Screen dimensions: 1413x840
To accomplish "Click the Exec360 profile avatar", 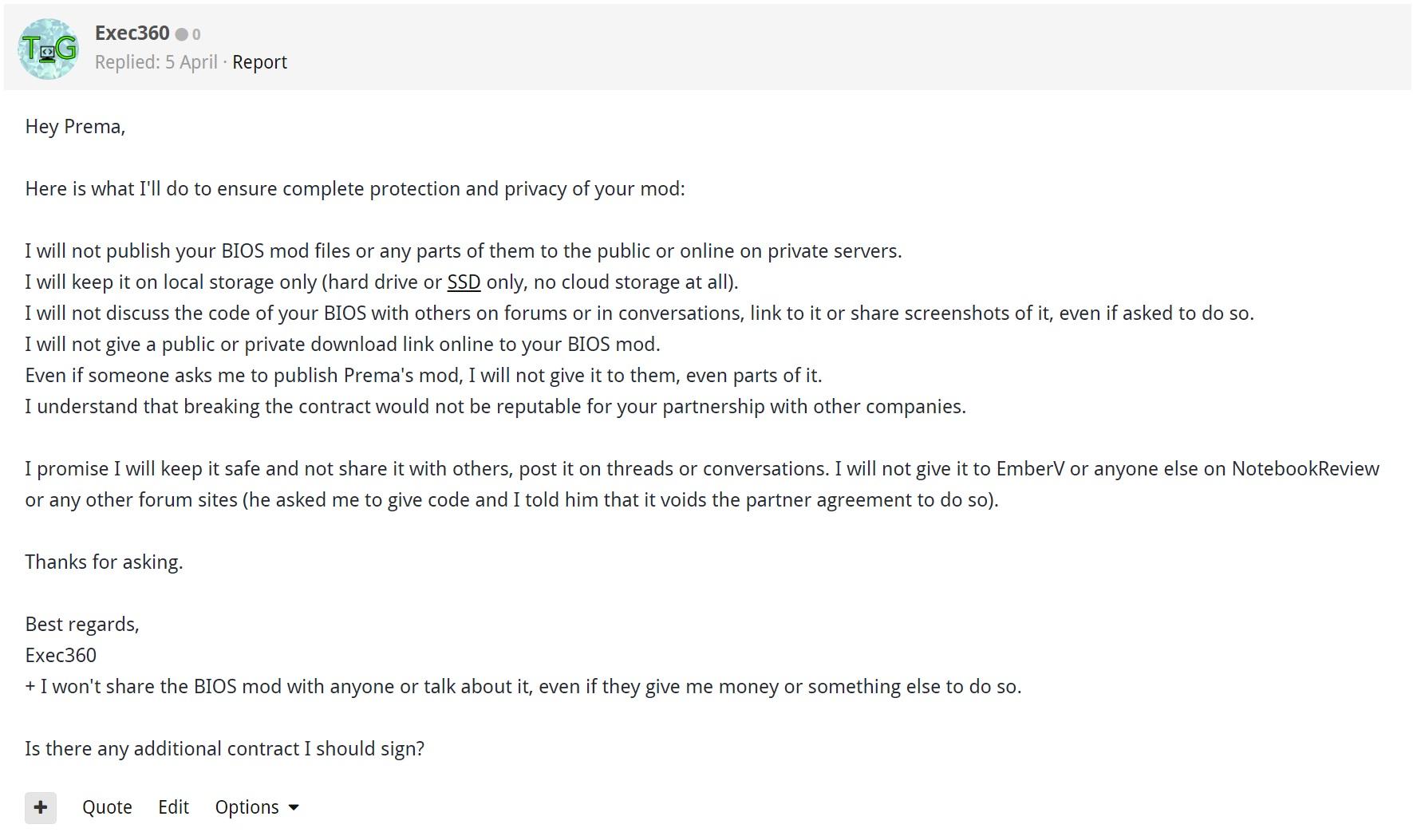I will tap(48, 49).
